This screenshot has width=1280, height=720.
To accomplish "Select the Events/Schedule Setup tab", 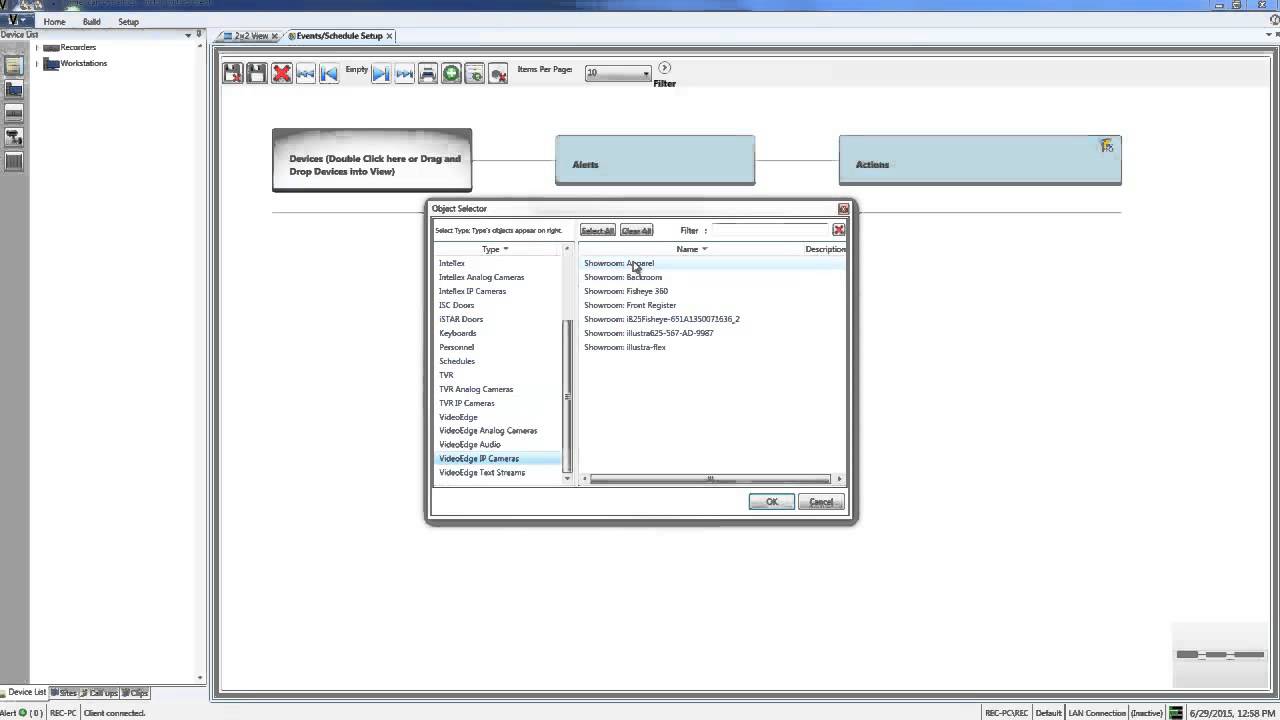I will [x=337, y=36].
